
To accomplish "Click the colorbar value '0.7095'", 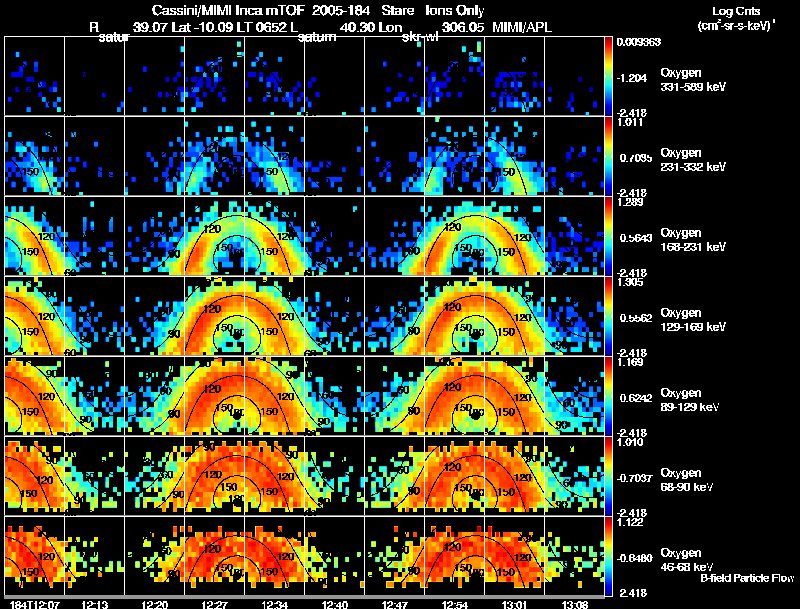I will coord(636,158).
